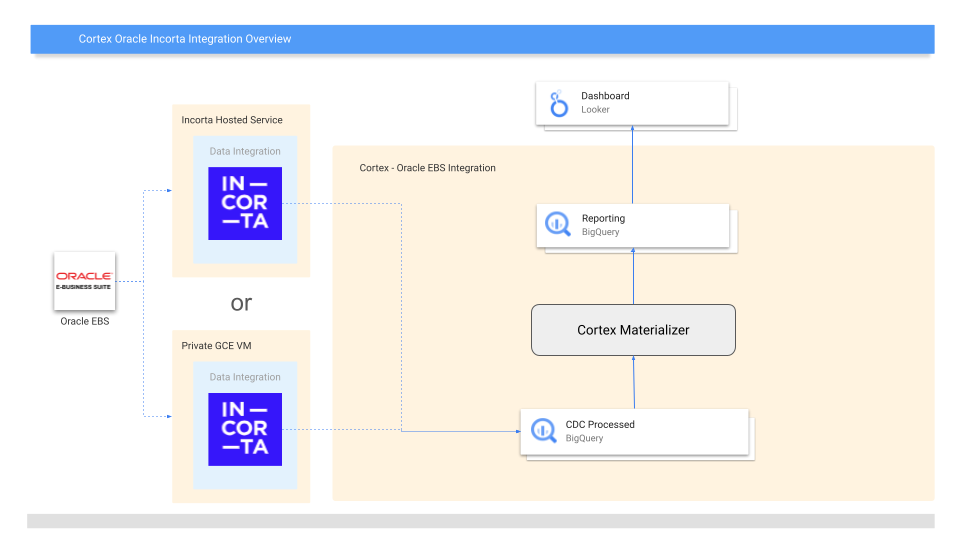
Task: Click the 'Cortex - Oracle EBS Integration' label
Action: 427,168
